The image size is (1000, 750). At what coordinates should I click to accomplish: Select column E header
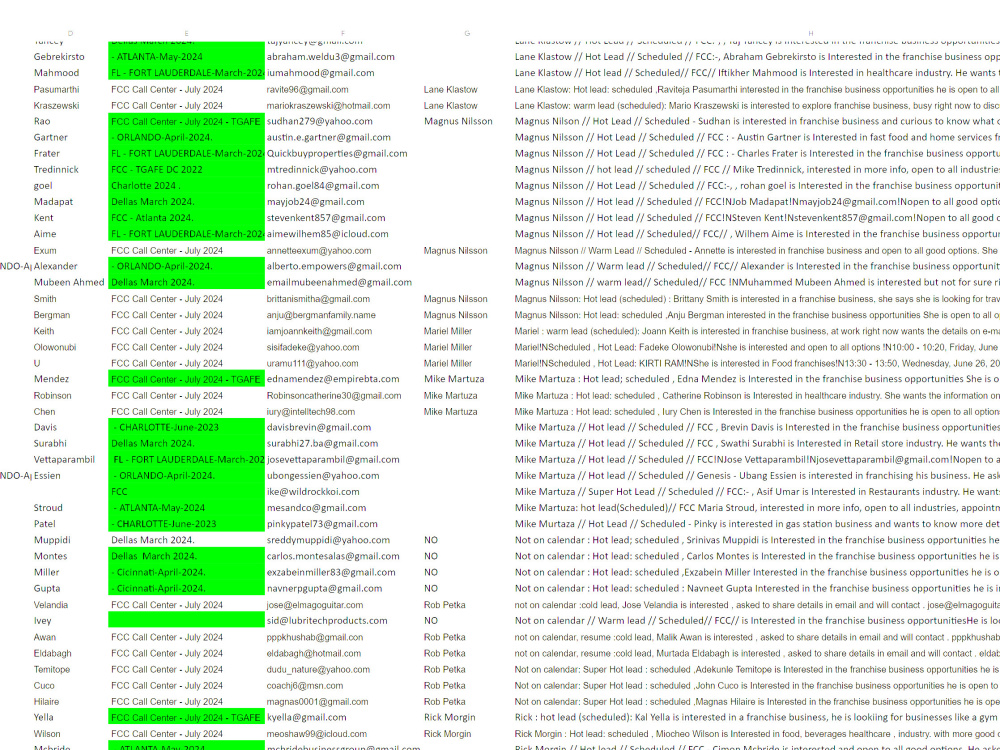(x=186, y=33)
